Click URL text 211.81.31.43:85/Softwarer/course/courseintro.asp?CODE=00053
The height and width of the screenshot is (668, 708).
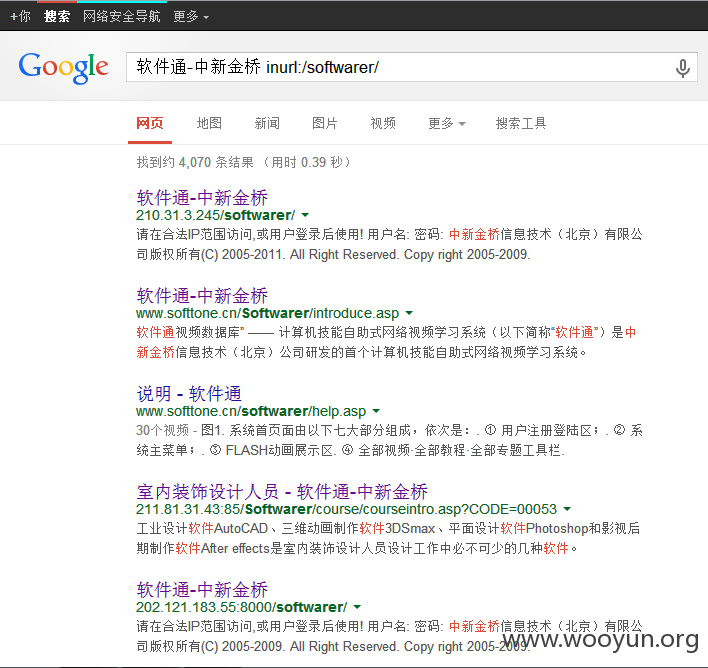pyautogui.click(x=346, y=509)
